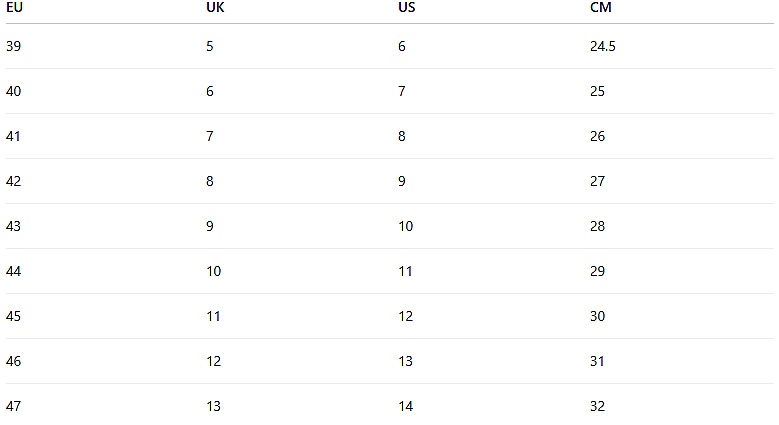Select EU size 39 cell
Image resolution: width=779 pixels, height=425 pixels.
tap(13, 46)
